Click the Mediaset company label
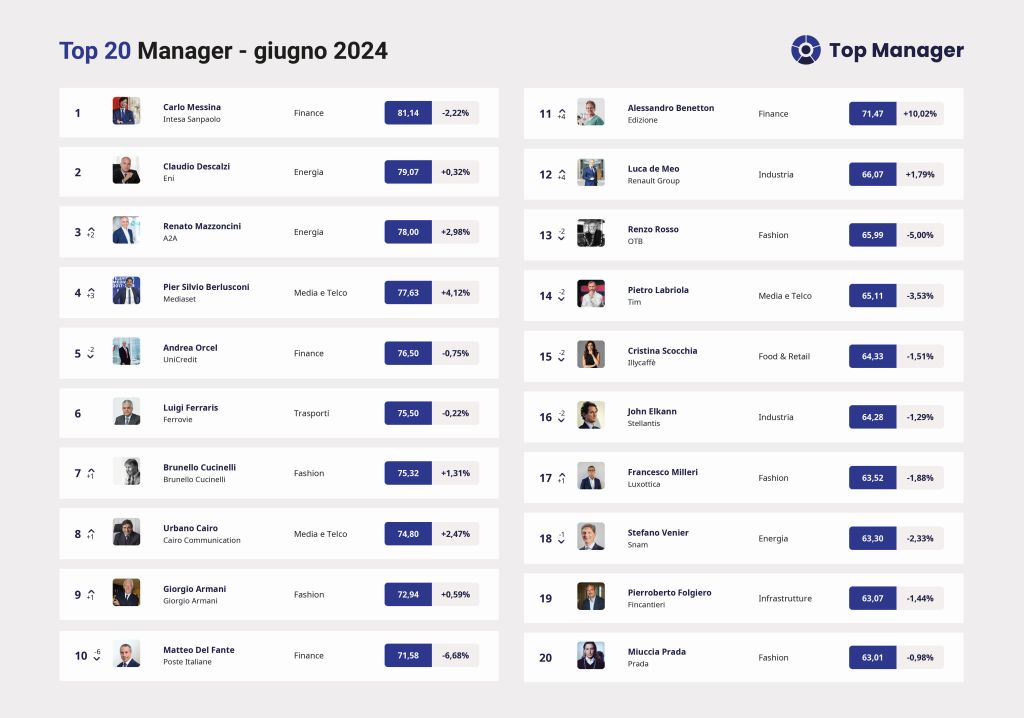 click(179, 299)
